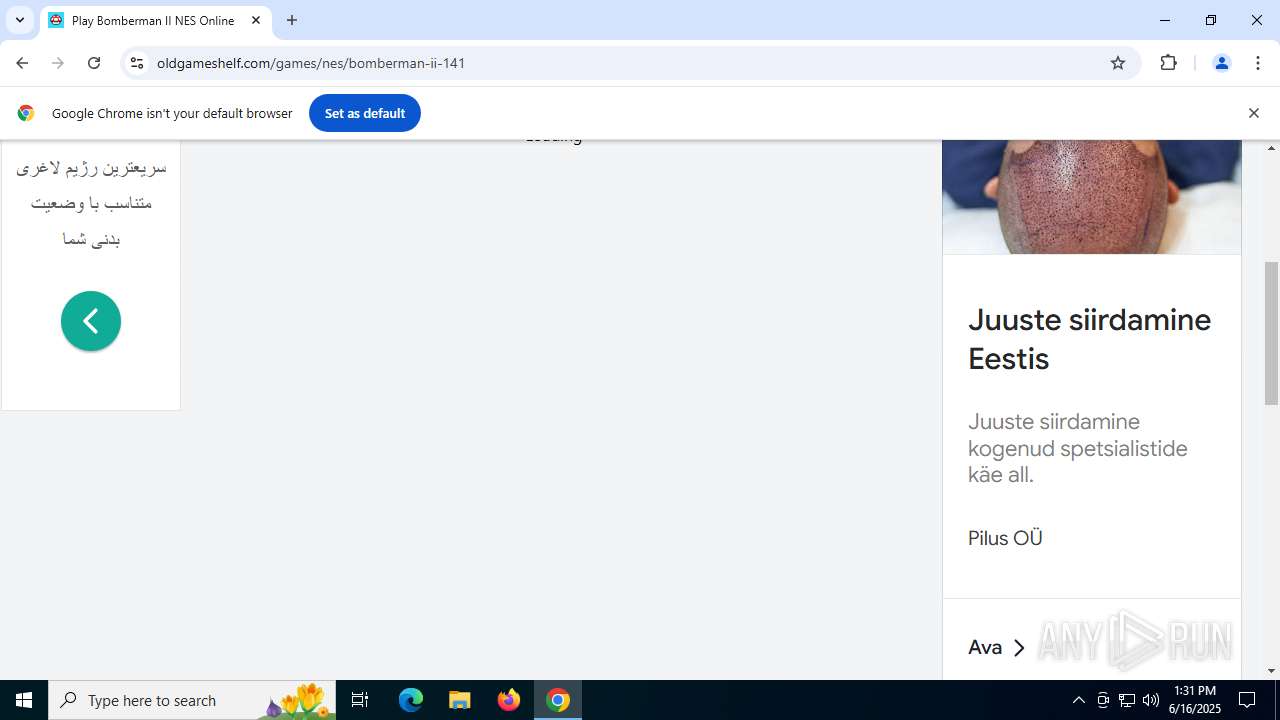Screen dimensions: 1280x720
Task: Click the scrollbar down arrow
Action: click(1271, 671)
